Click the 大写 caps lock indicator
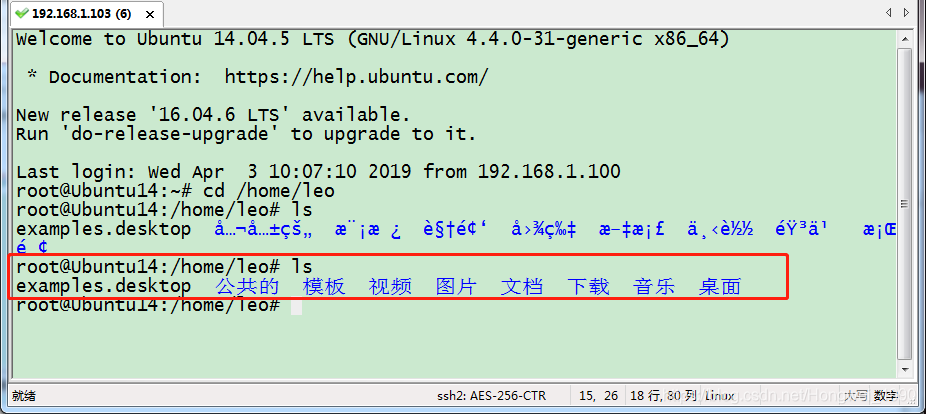This screenshot has width=926, height=414. point(855,396)
